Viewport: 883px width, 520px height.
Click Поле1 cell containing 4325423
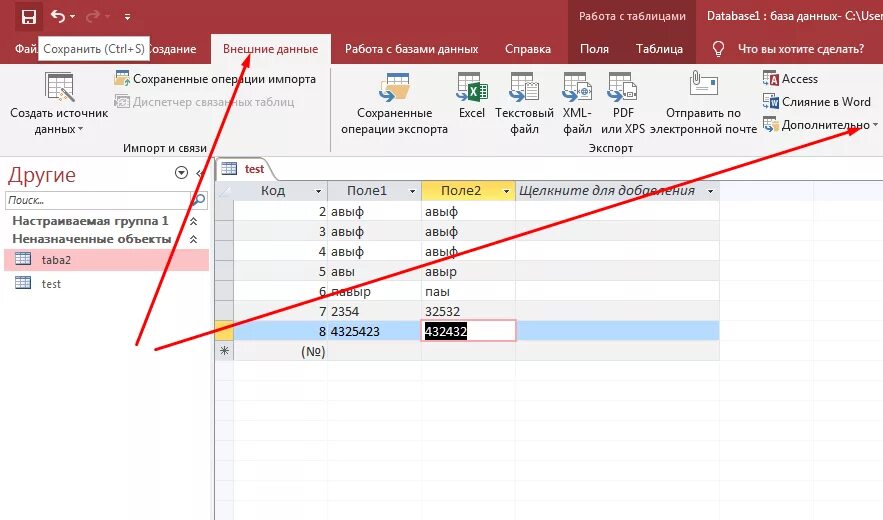[x=374, y=331]
